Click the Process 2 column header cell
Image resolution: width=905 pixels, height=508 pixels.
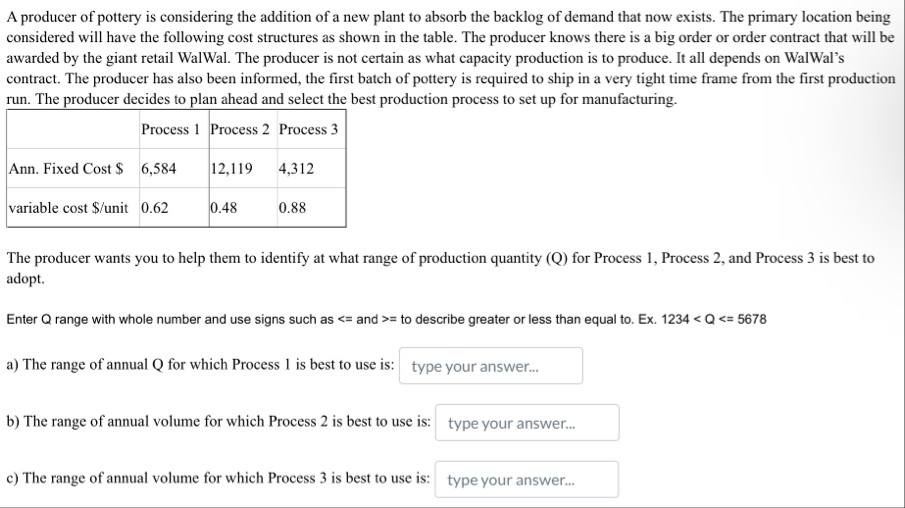coord(242,129)
